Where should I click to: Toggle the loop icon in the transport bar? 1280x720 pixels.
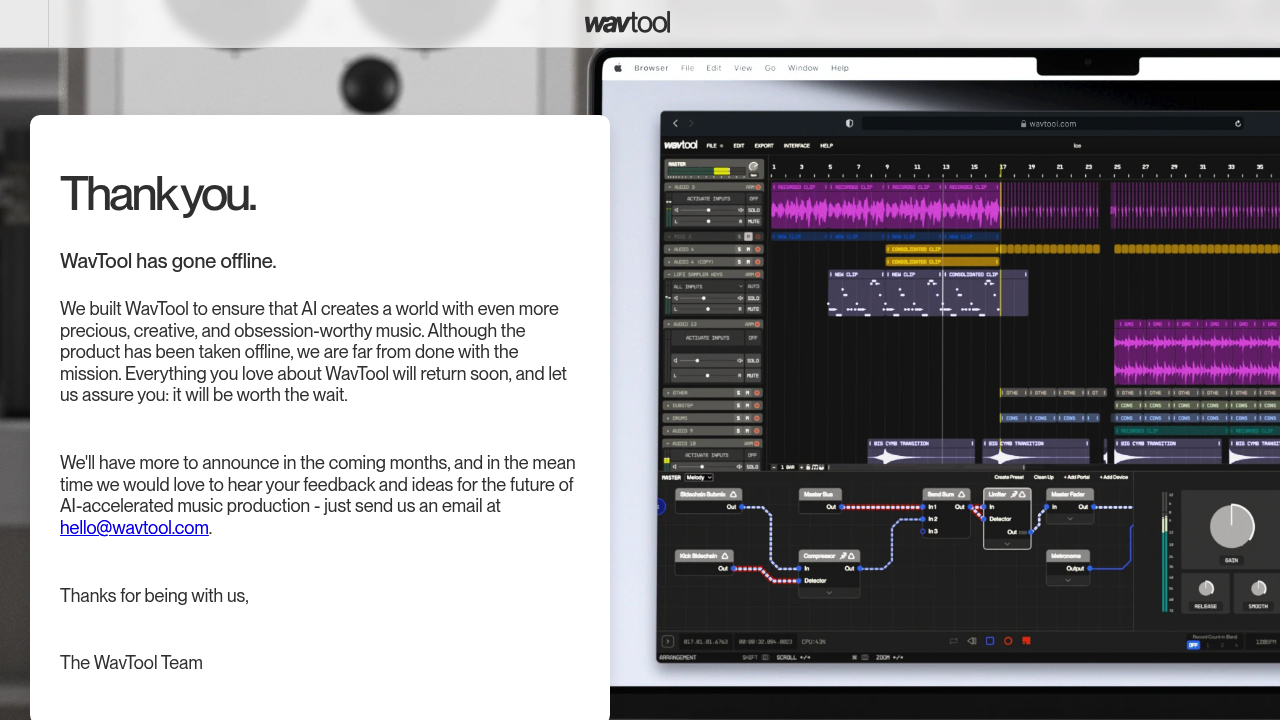click(953, 641)
